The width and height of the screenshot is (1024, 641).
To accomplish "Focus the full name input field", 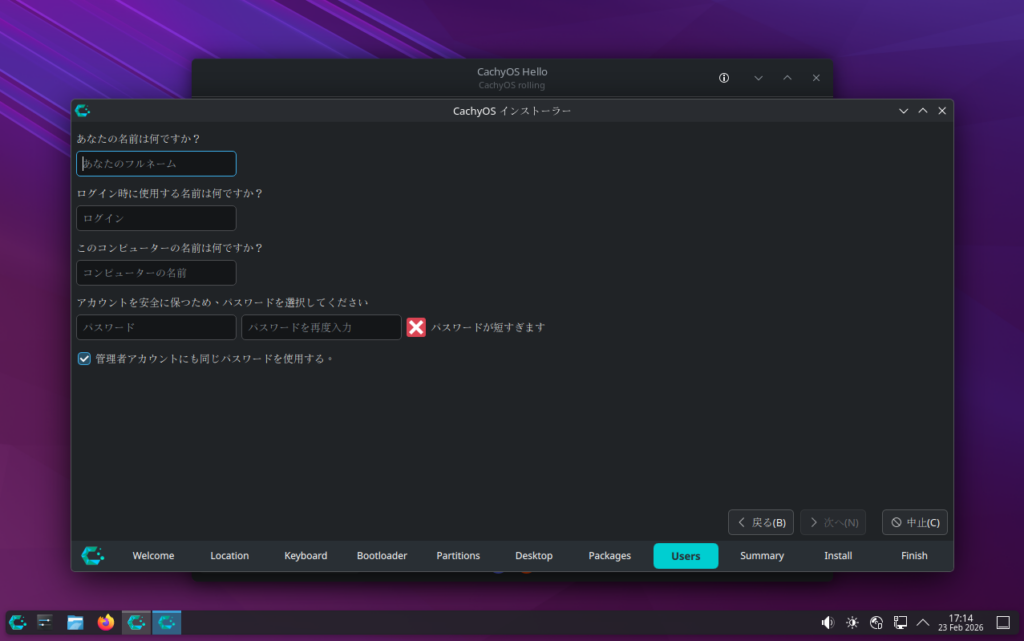I will click(156, 163).
